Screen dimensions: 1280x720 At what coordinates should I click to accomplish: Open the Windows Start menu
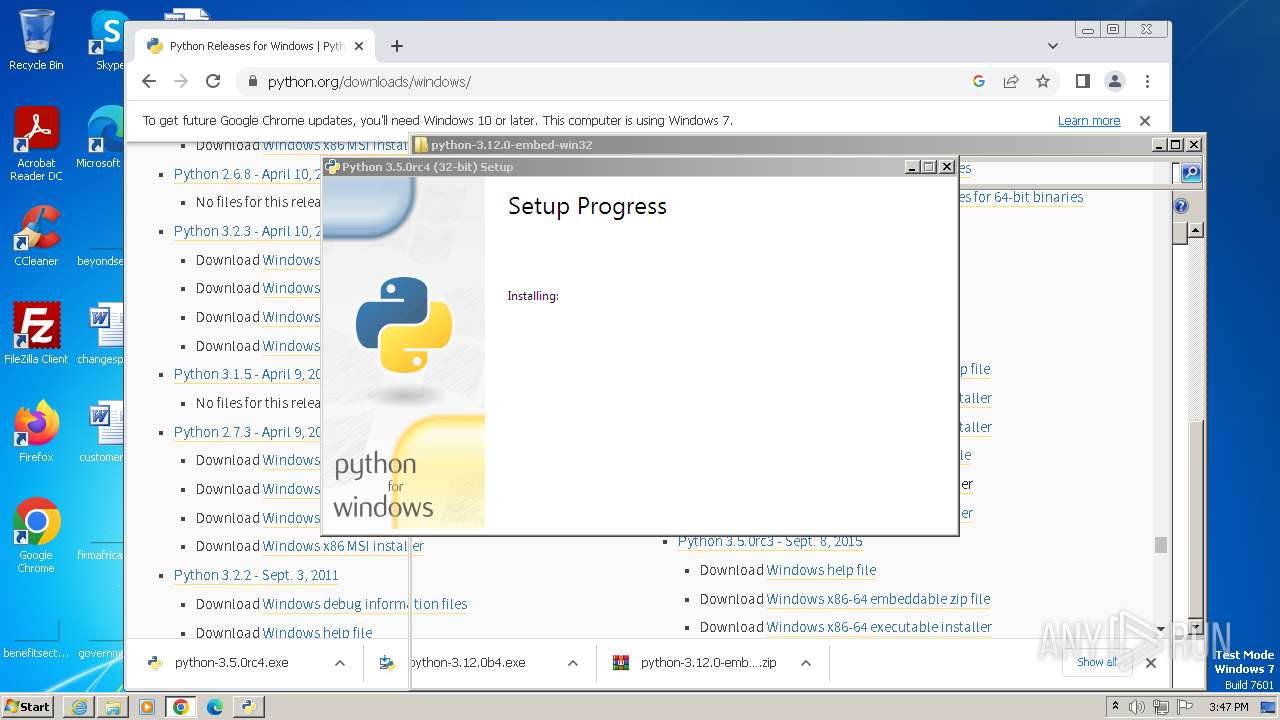tap(28, 706)
